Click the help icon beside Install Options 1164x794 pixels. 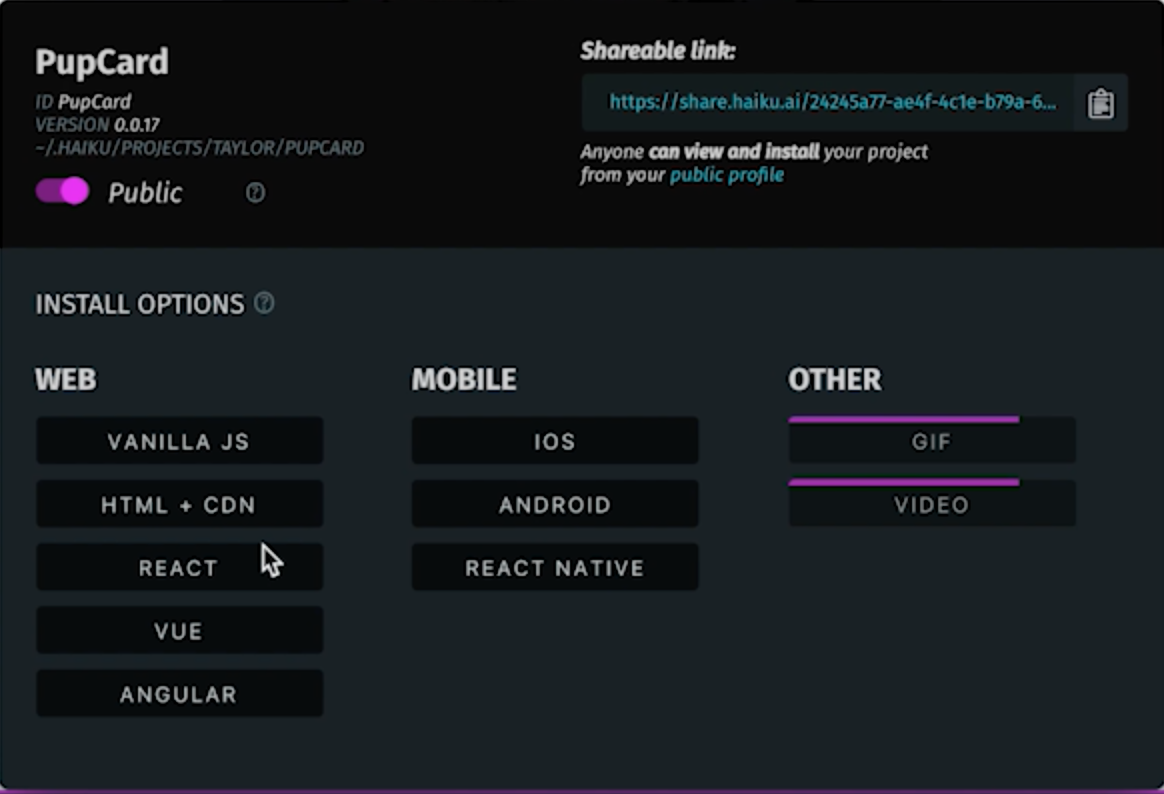pyautogui.click(x=264, y=303)
